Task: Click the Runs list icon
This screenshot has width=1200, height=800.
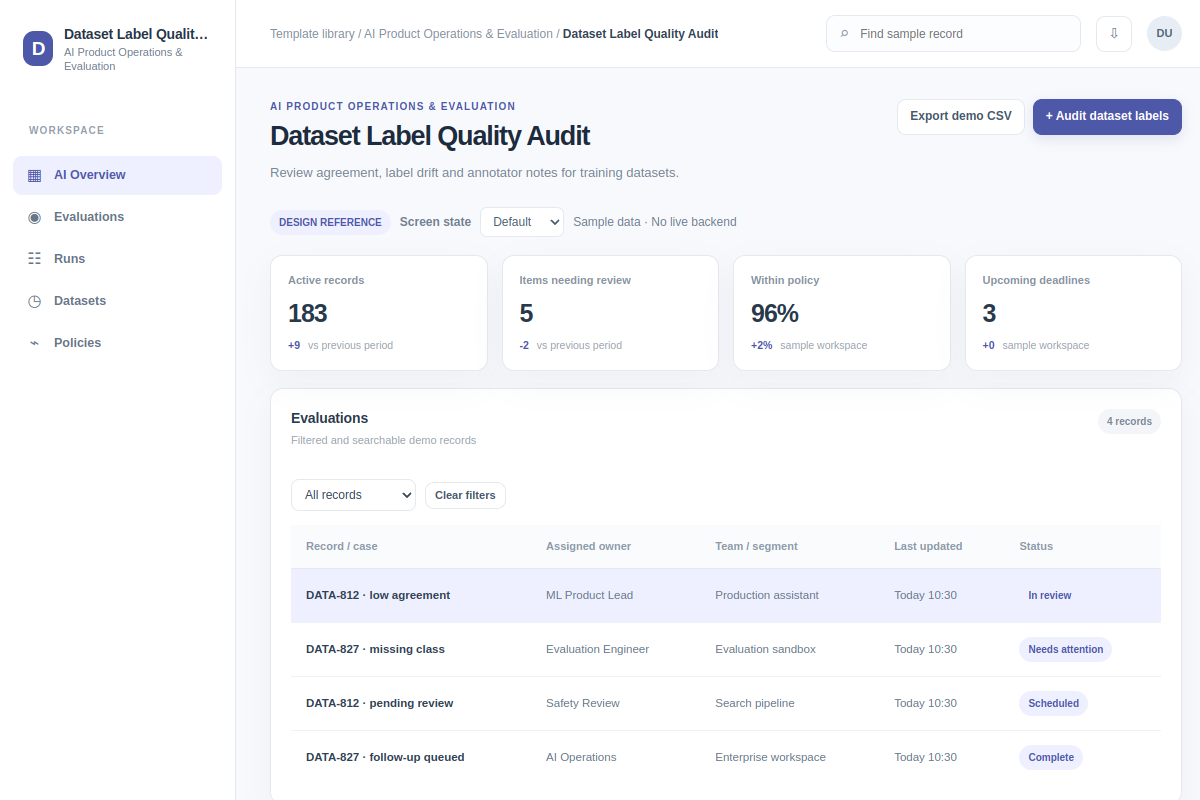Action: 35,259
